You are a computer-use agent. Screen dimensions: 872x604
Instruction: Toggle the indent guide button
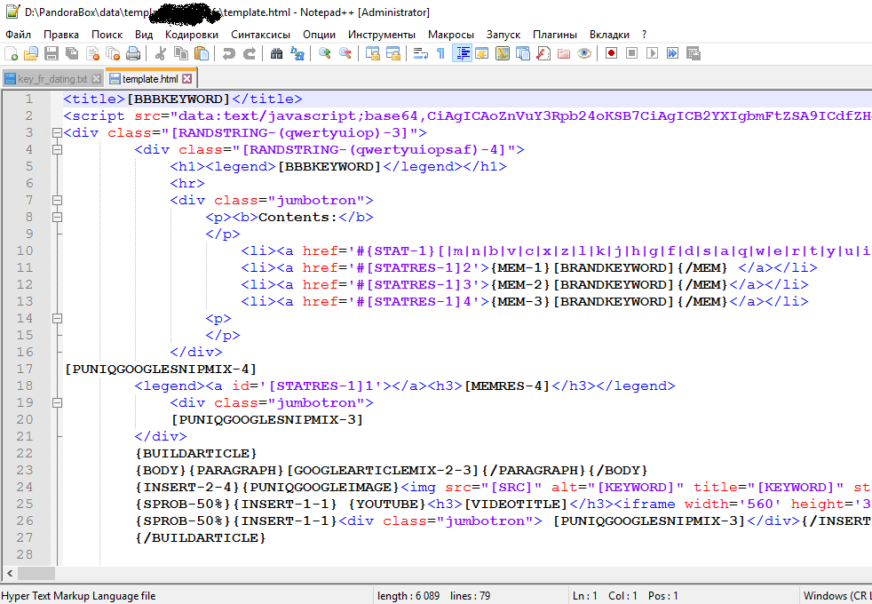(462, 53)
